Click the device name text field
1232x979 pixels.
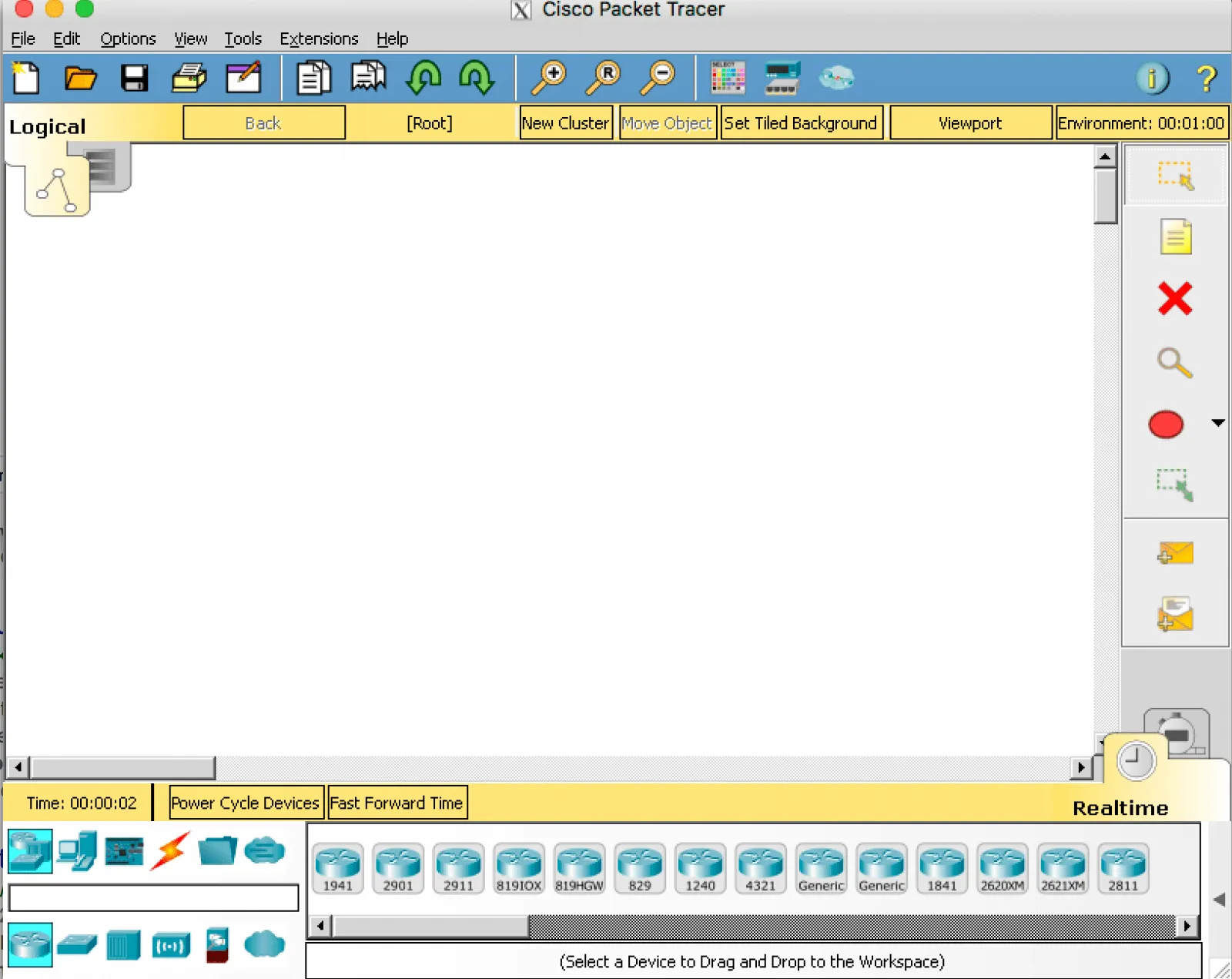pyautogui.click(x=153, y=898)
